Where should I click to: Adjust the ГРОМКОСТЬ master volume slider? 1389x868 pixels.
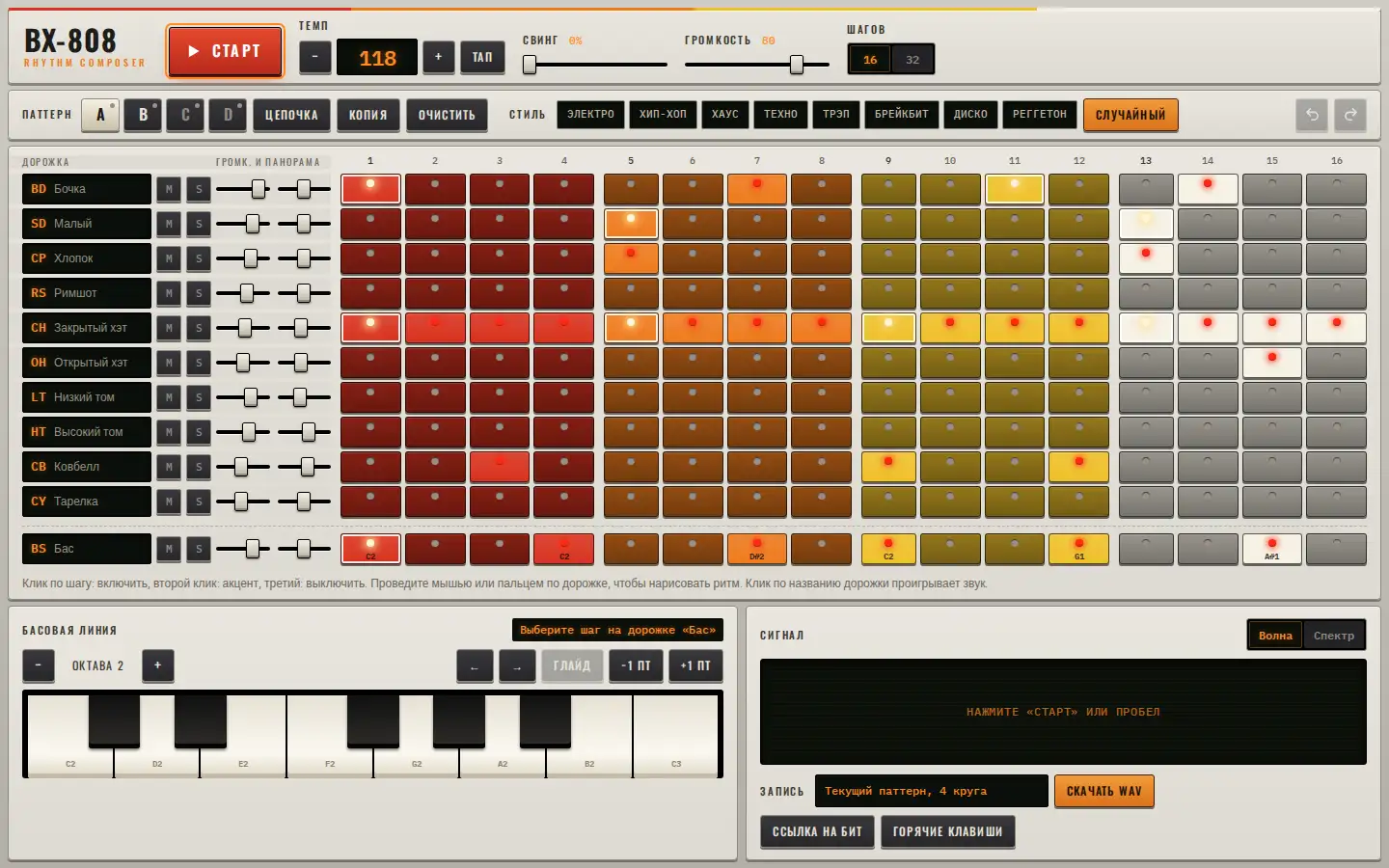[757, 65]
